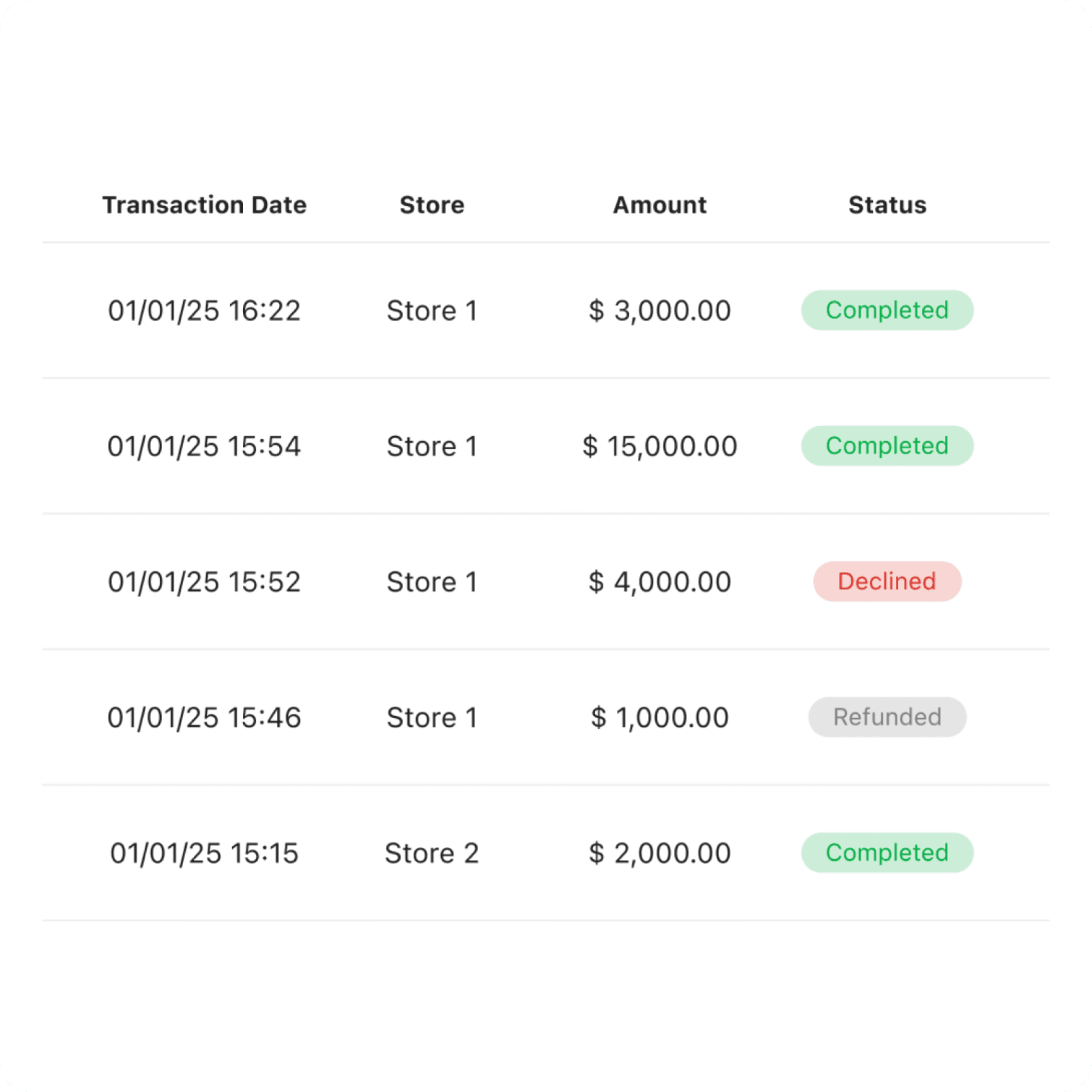The width and height of the screenshot is (1092, 1092).
Task: Click the Completed badge for $3,000.00
Action: tap(887, 310)
